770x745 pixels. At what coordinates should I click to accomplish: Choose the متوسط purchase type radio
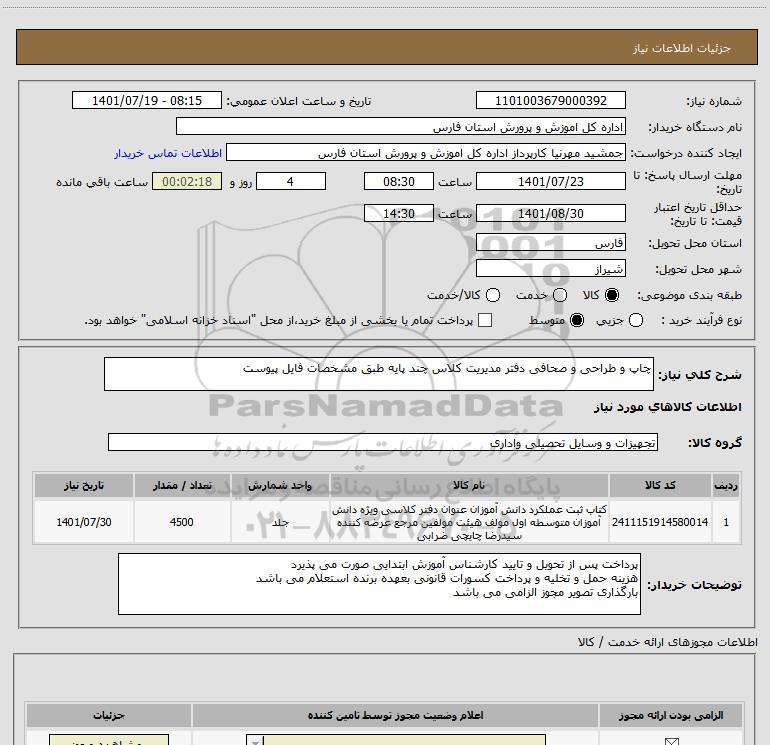(577, 320)
